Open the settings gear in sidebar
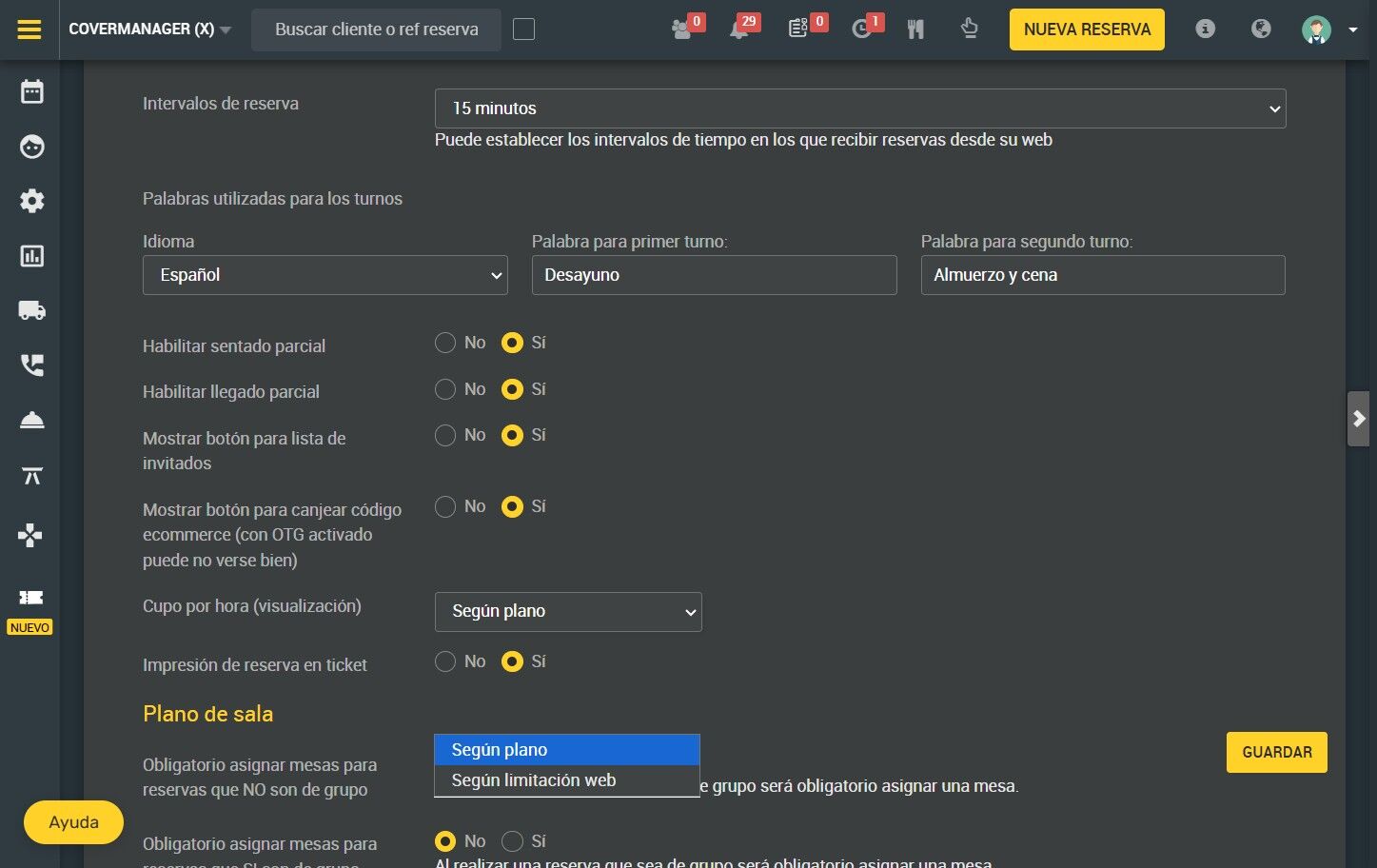Viewport: 1377px width, 868px height. click(x=32, y=201)
